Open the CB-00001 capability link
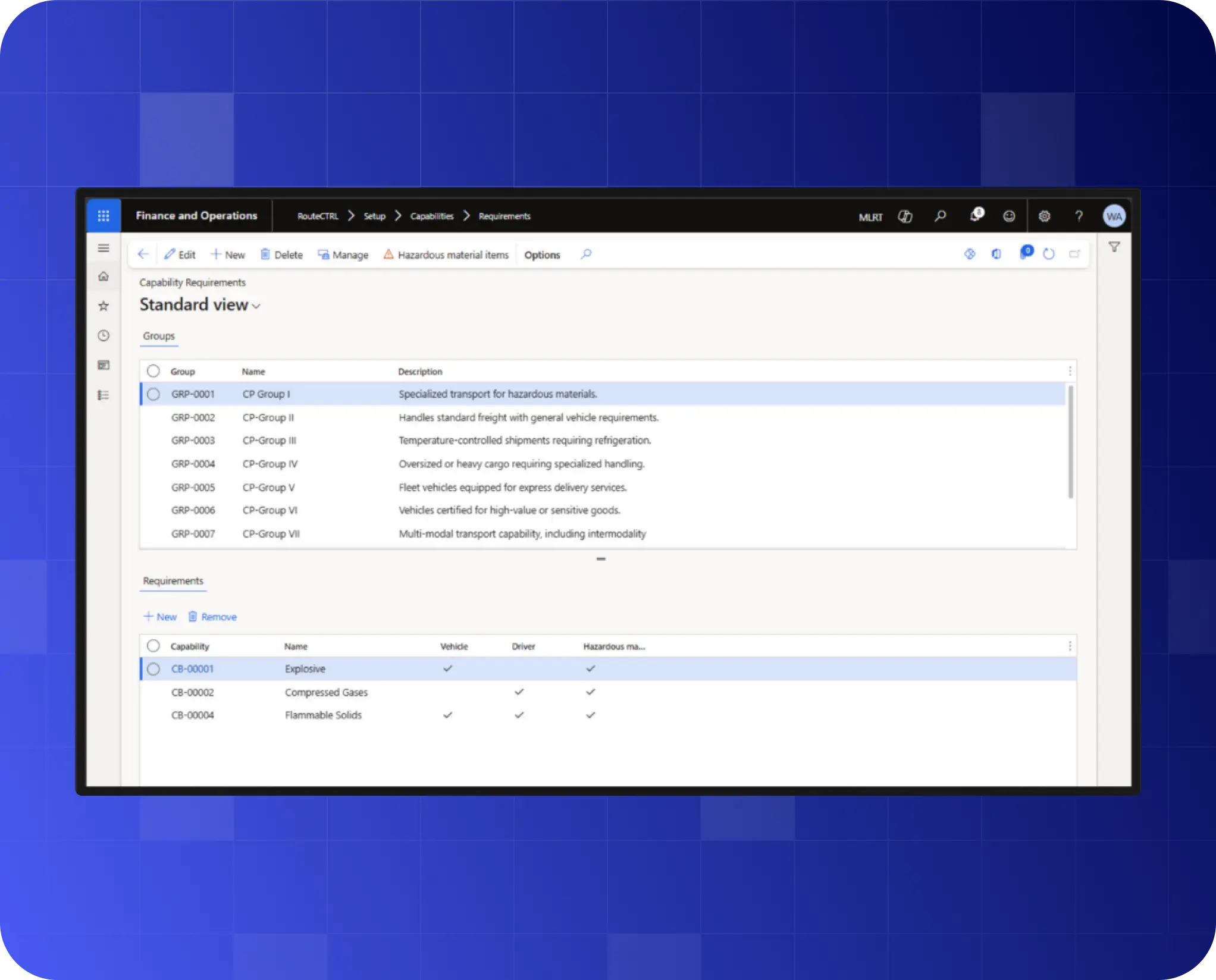This screenshot has height=980, width=1216. click(192, 669)
